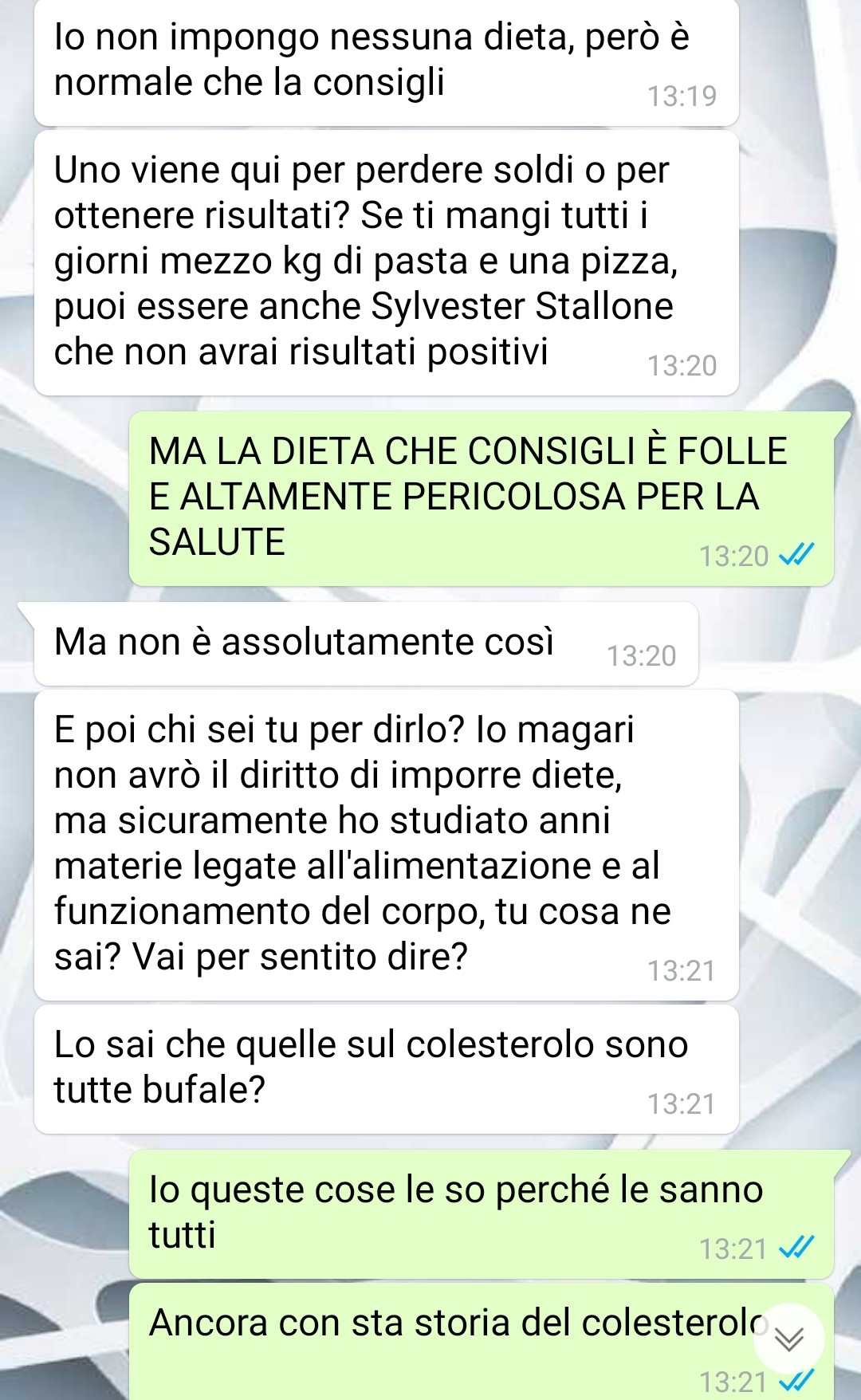Tap blue double ticks on 'le sanno tutti' message
The width and height of the screenshot is (861, 1400).
796,1248
